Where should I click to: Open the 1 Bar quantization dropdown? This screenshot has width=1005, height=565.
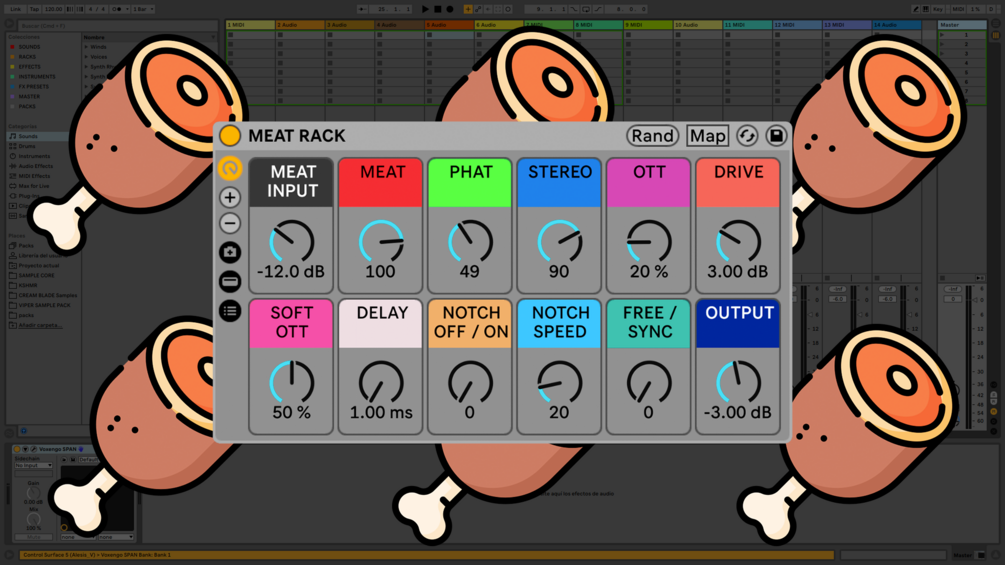click(144, 10)
